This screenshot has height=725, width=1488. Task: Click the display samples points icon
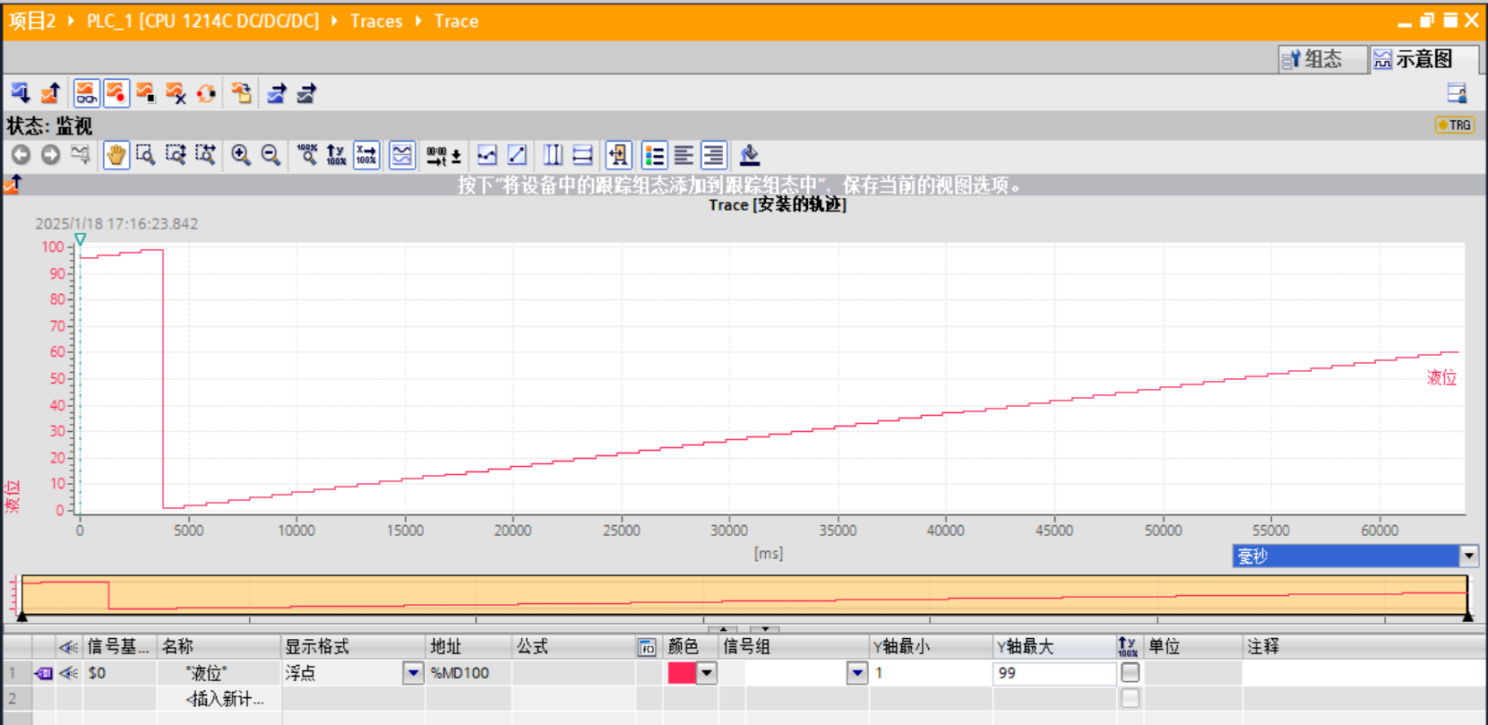(x=487, y=155)
